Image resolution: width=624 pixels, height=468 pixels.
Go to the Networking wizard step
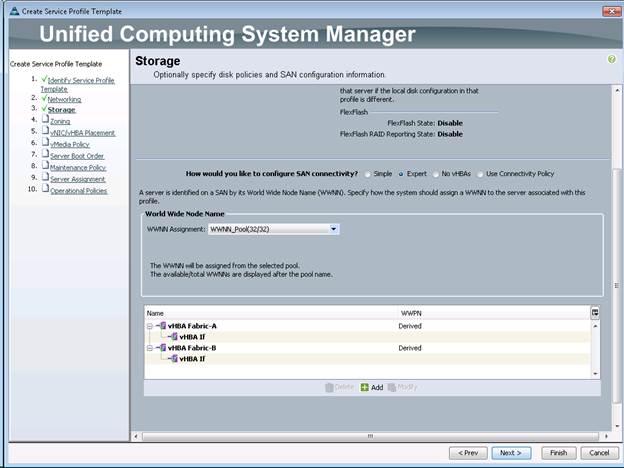pyautogui.click(x=64, y=99)
